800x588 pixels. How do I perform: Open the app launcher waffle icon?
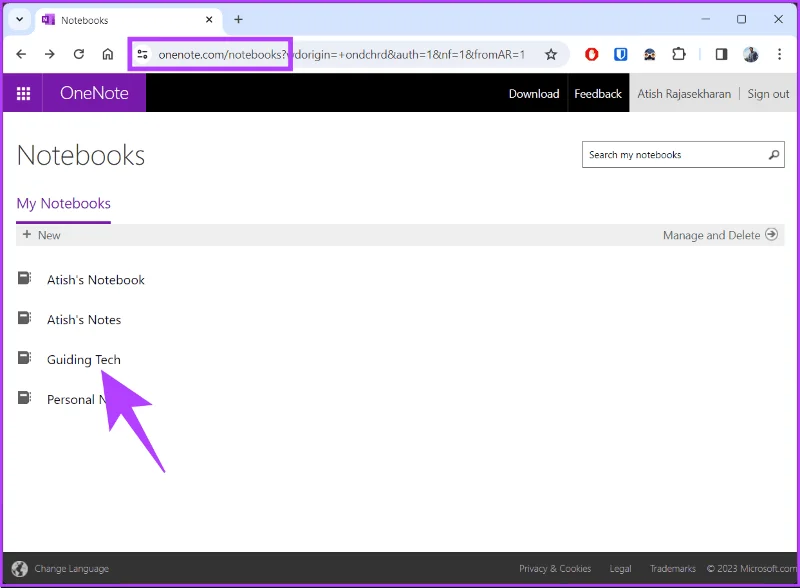(x=23, y=93)
